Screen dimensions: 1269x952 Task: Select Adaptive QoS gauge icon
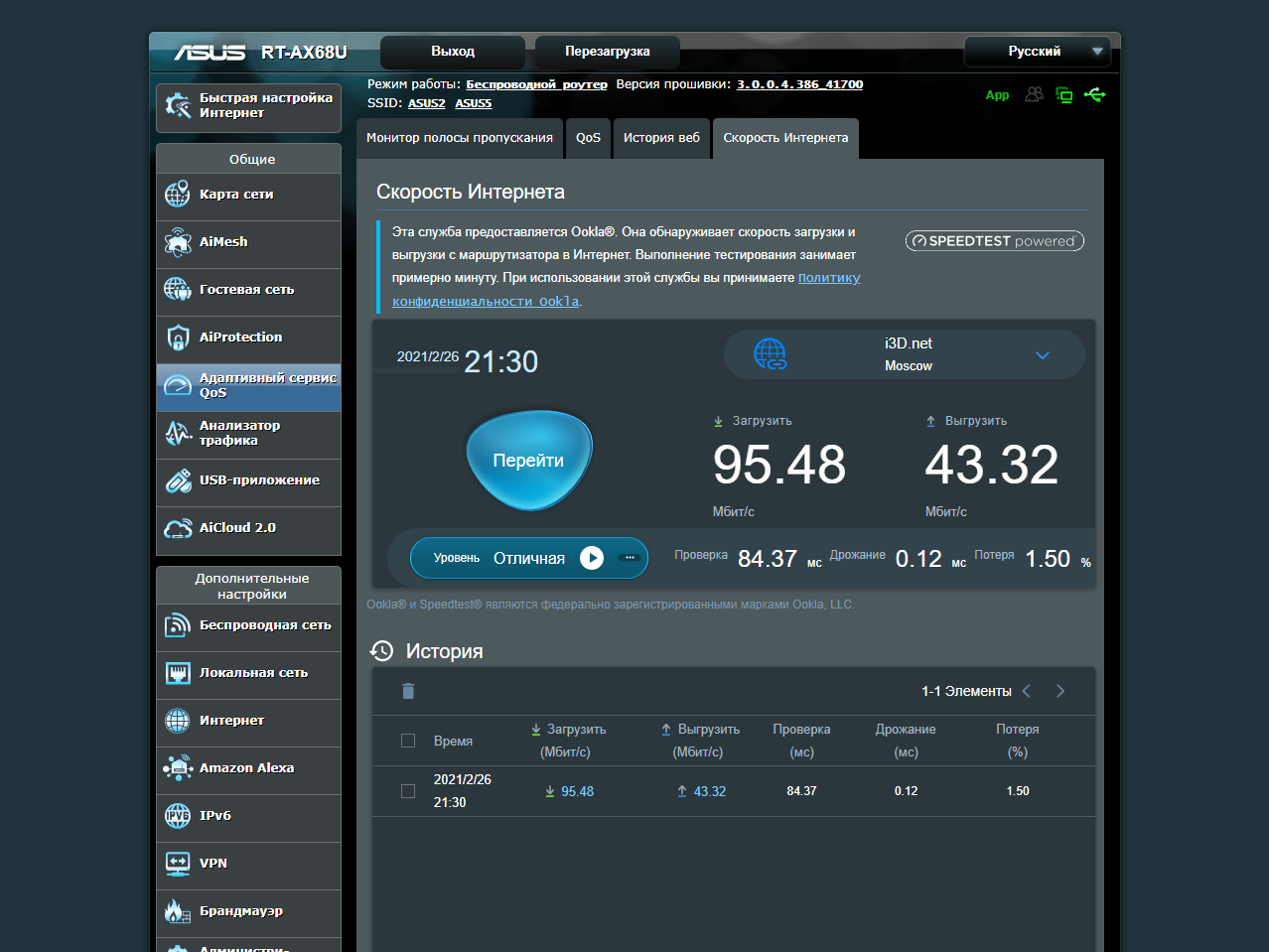coord(178,385)
